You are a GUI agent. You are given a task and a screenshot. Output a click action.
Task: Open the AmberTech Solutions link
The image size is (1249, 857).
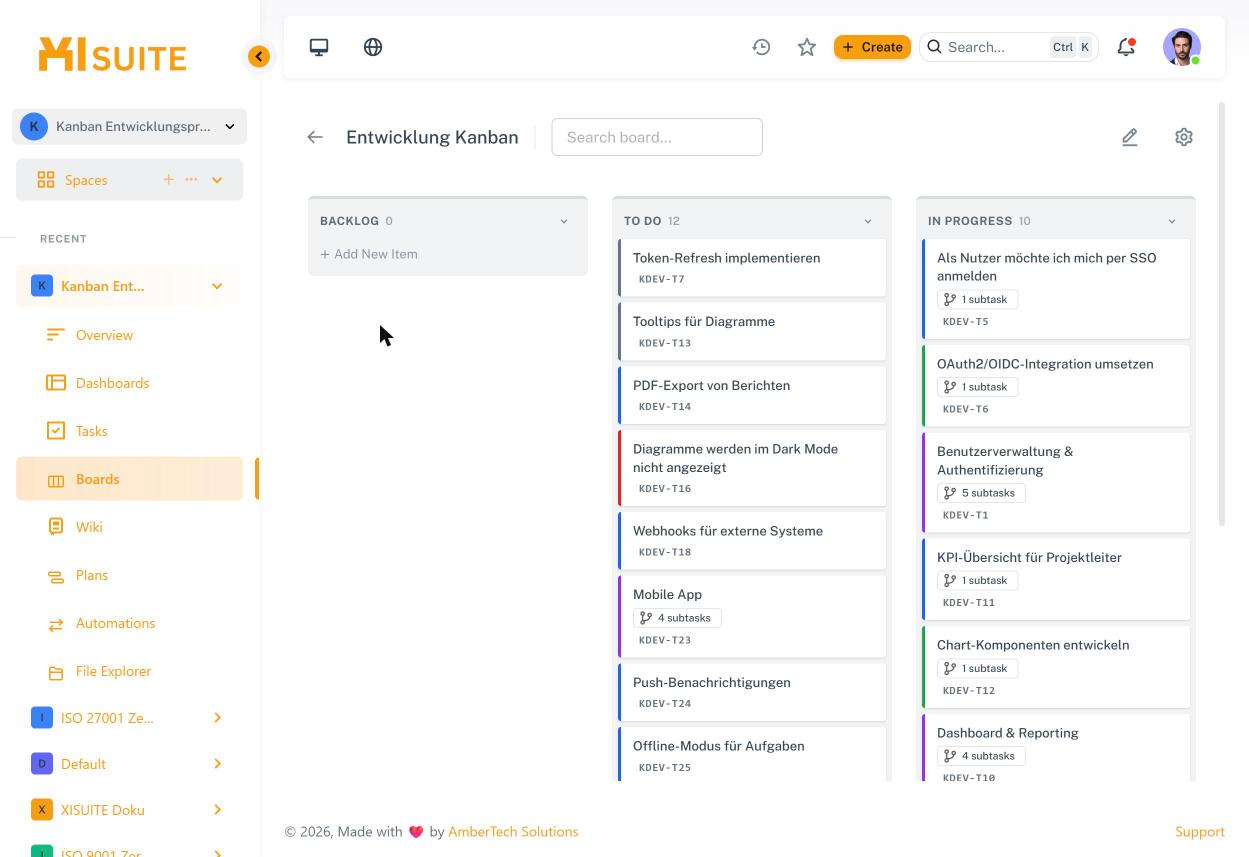[513, 832]
